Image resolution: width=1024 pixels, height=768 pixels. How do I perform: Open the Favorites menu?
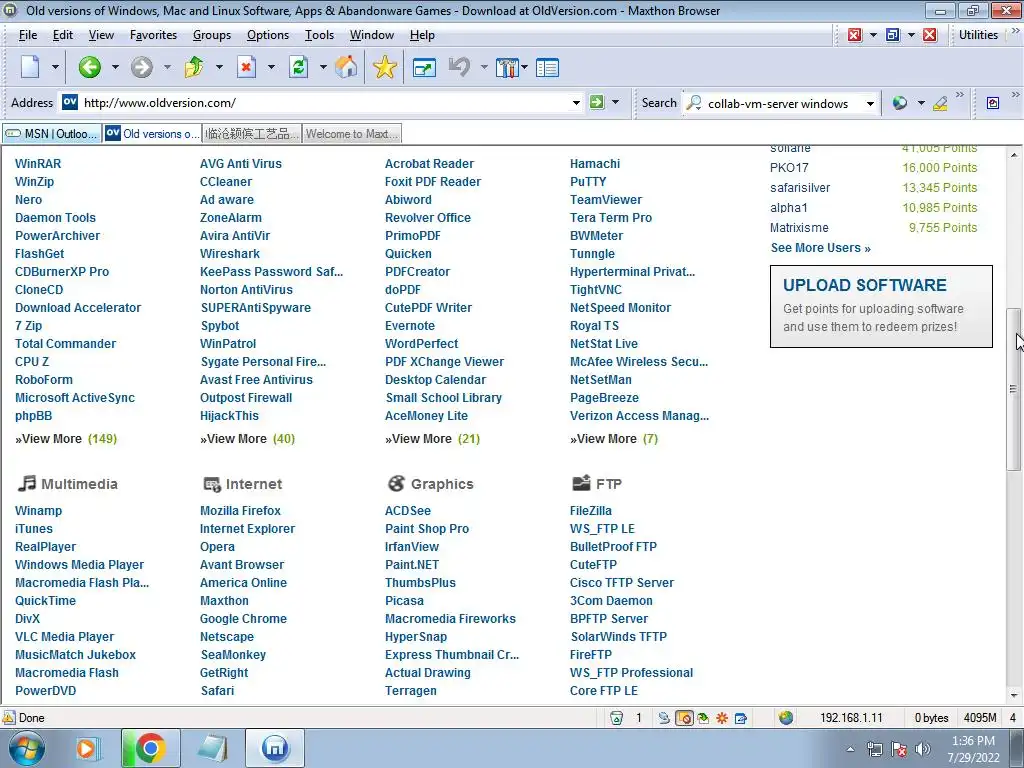tap(153, 35)
